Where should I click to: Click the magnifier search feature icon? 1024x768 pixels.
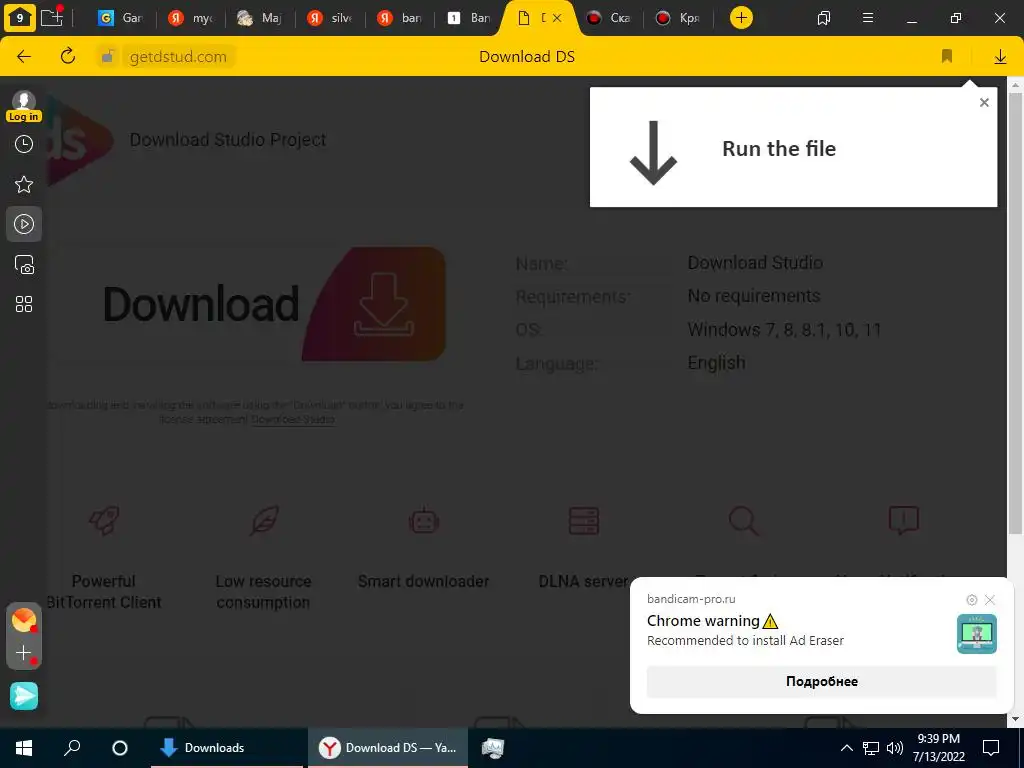pyautogui.click(x=744, y=520)
